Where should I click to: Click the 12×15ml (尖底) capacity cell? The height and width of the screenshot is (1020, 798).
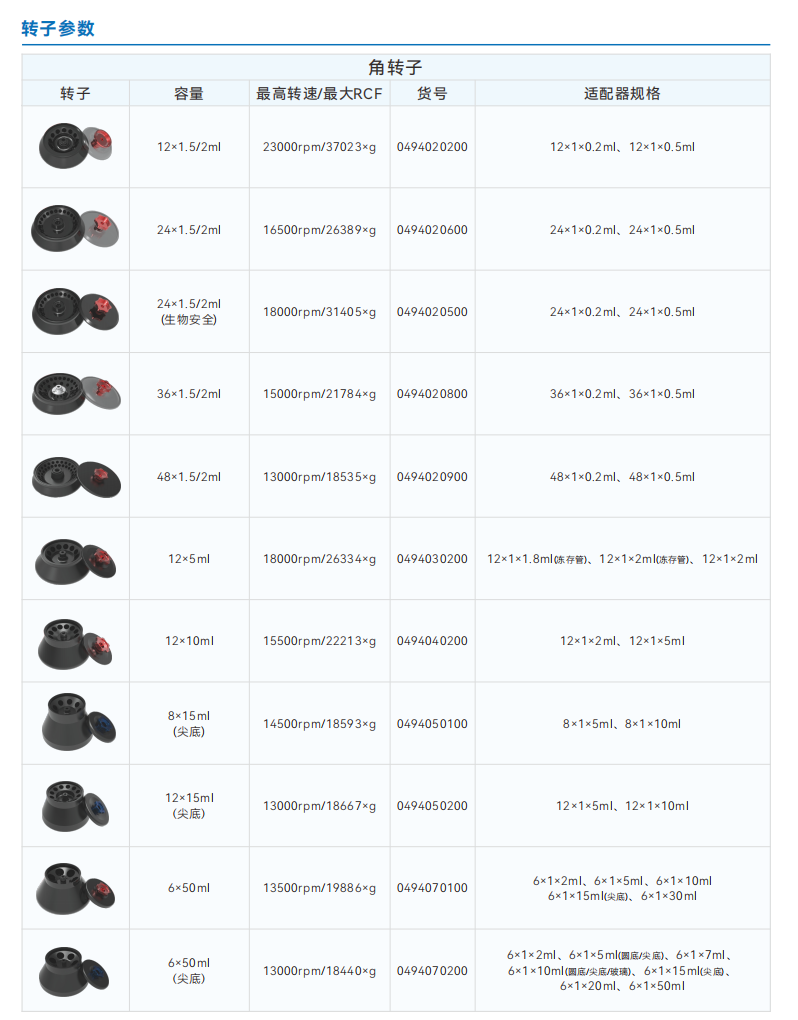coord(189,805)
